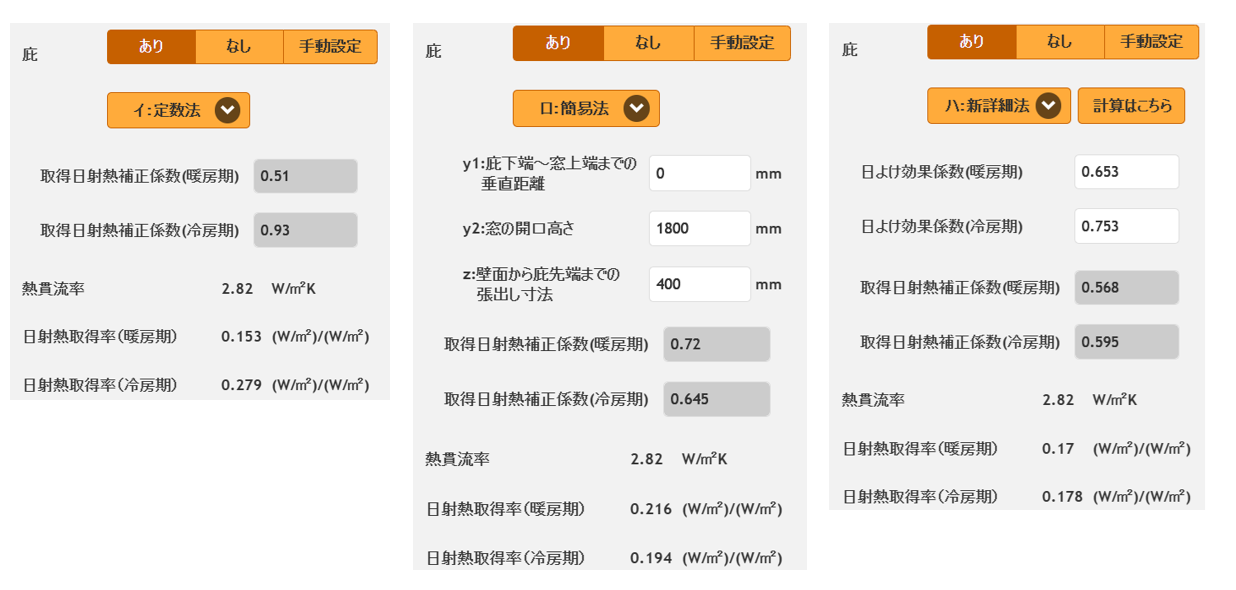Image resolution: width=1236 pixels, height=590 pixels.
Task: Open the ハ:新詳細法 method dropdown
Action: 998,105
